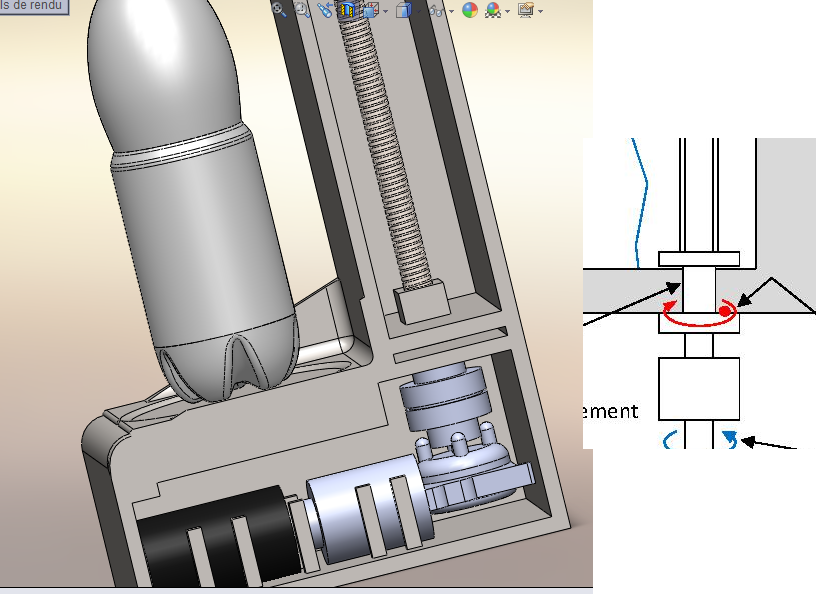Click the Zoom to Fit icon

pos(278,9)
